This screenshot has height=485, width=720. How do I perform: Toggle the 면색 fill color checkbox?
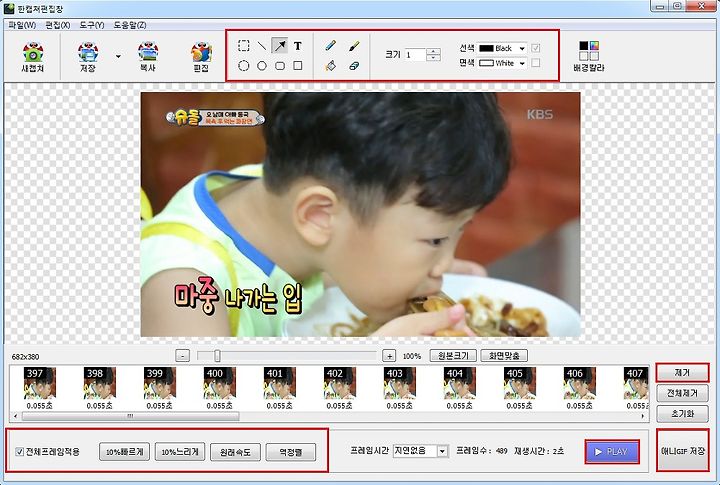click(535, 63)
